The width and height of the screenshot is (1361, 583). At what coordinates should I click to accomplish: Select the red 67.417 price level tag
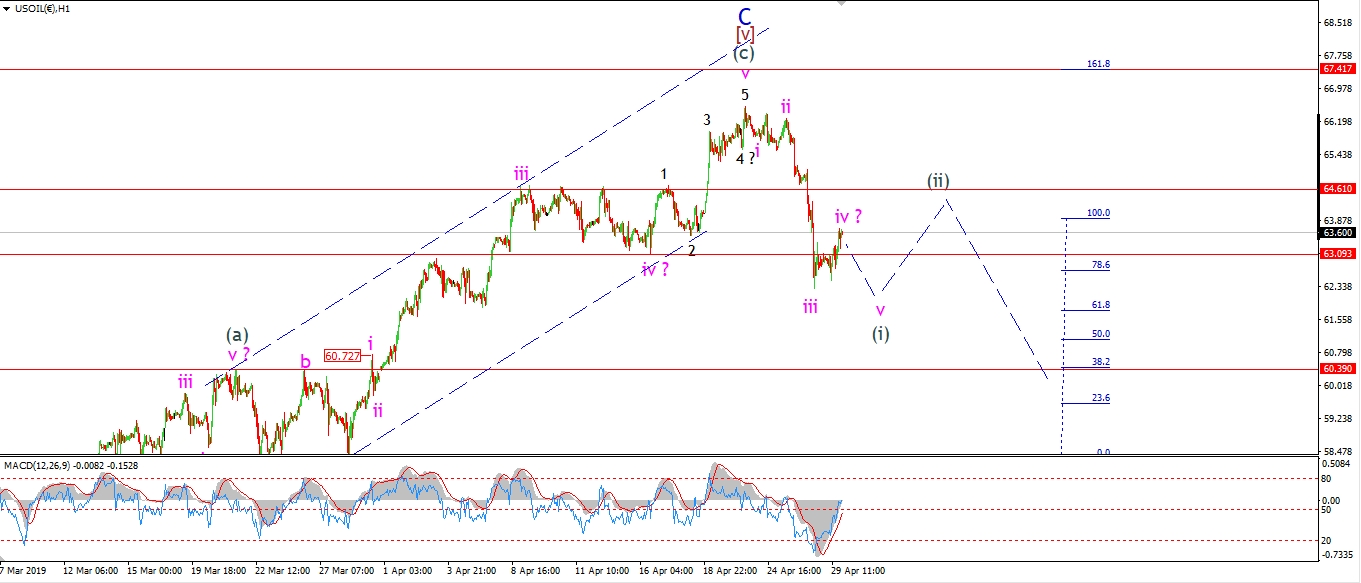tap(1338, 69)
